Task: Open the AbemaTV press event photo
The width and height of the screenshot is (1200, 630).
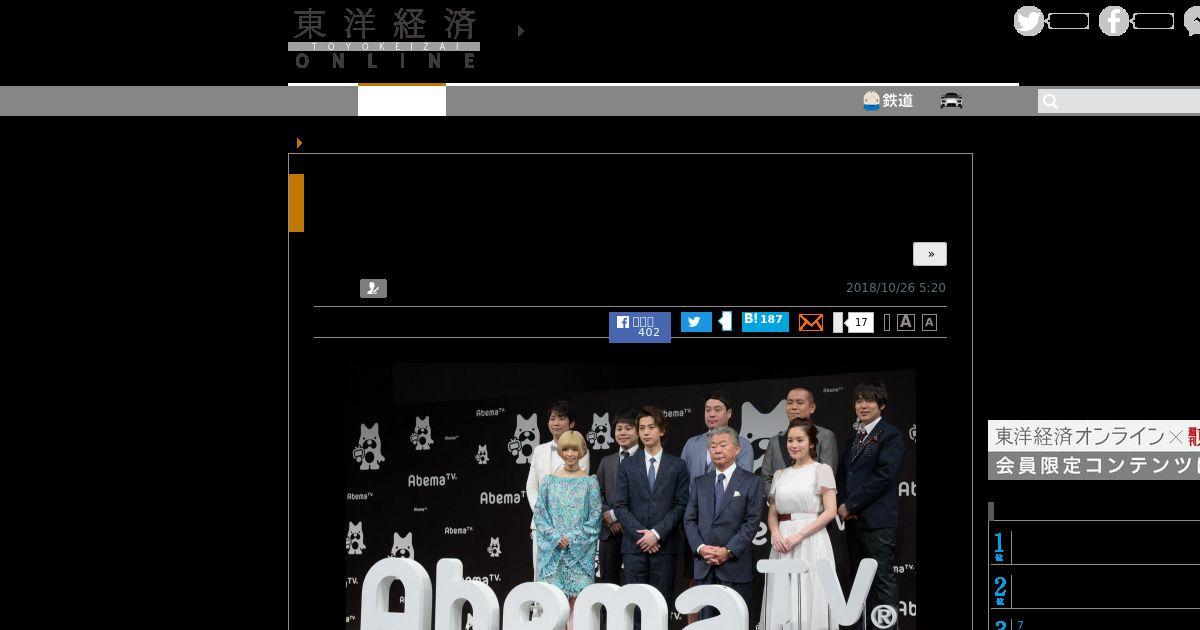Action: pos(631,496)
